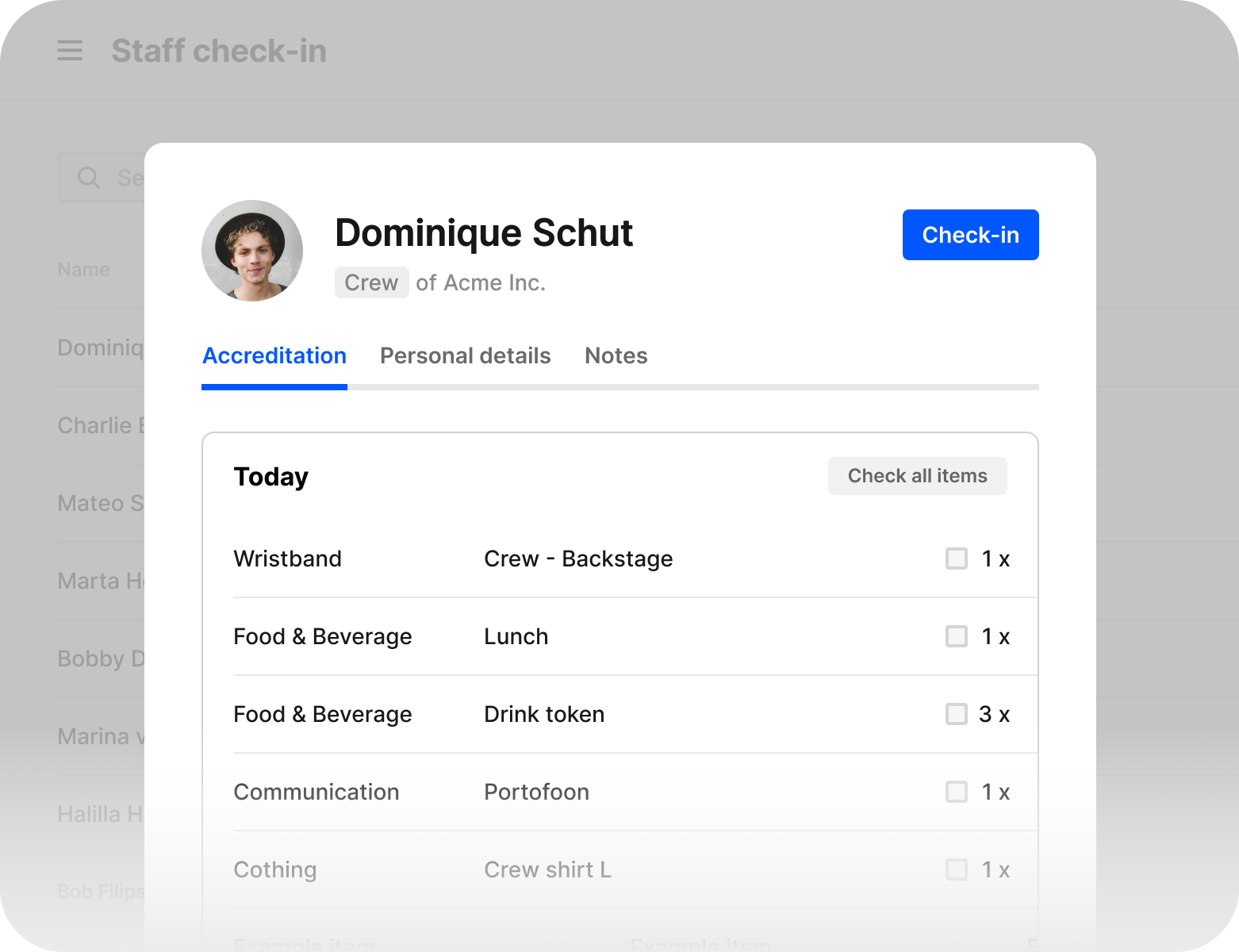Tick the Crew shirt L checkbox

tap(957, 869)
